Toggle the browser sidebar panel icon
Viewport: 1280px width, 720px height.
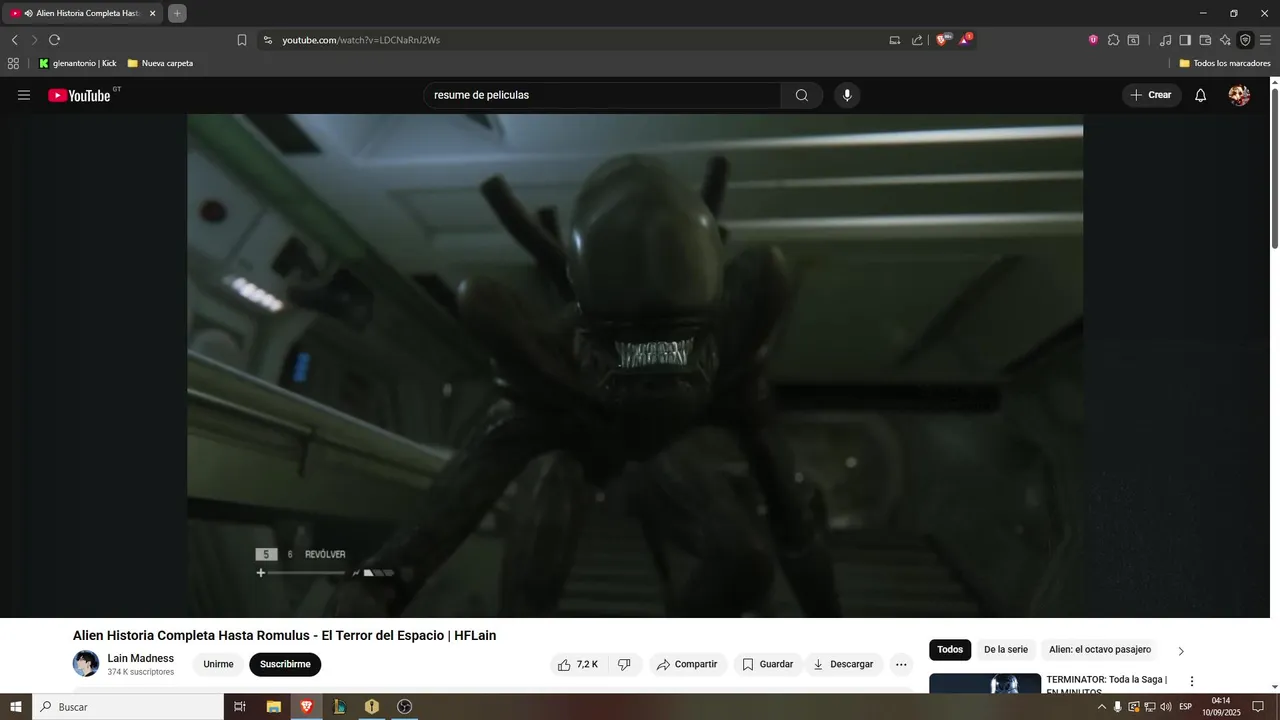(x=1185, y=40)
